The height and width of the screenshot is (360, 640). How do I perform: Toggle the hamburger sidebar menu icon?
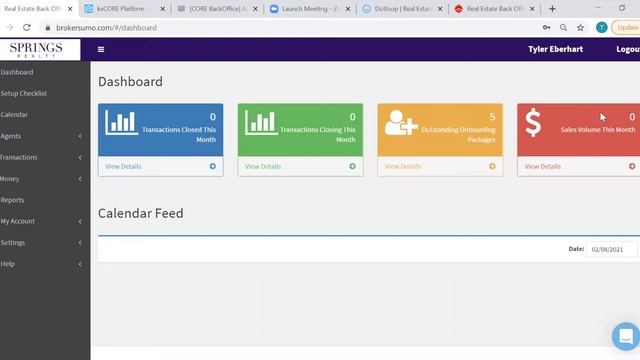pos(101,49)
